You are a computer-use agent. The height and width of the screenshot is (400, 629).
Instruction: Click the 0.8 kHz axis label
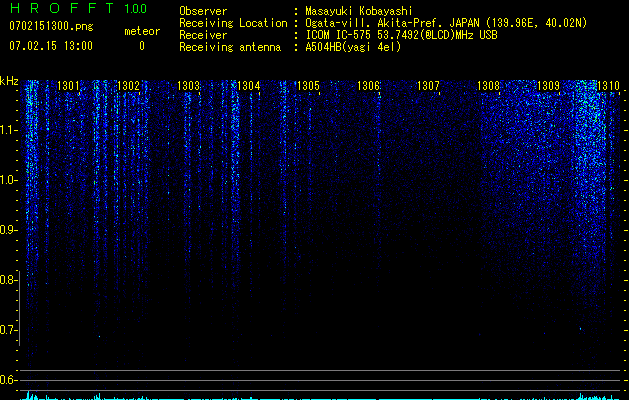pyautogui.click(x=8, y=280)
